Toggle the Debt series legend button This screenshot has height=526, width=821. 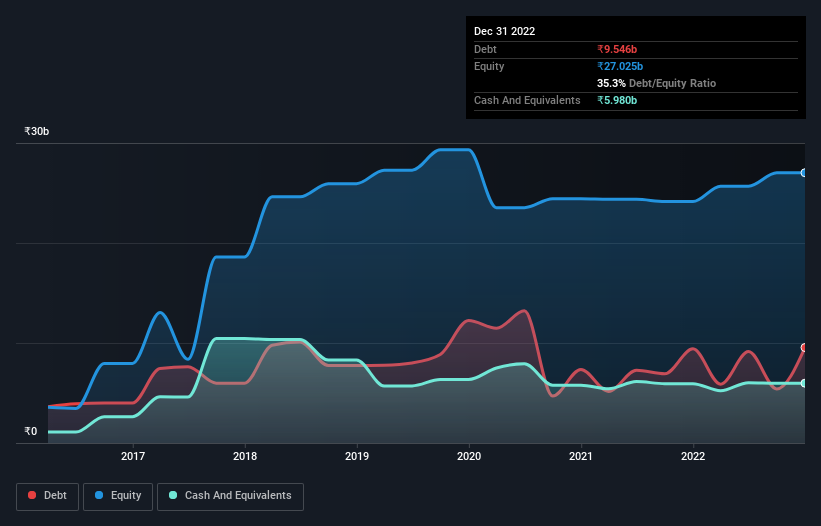click(x=48, y=496)
